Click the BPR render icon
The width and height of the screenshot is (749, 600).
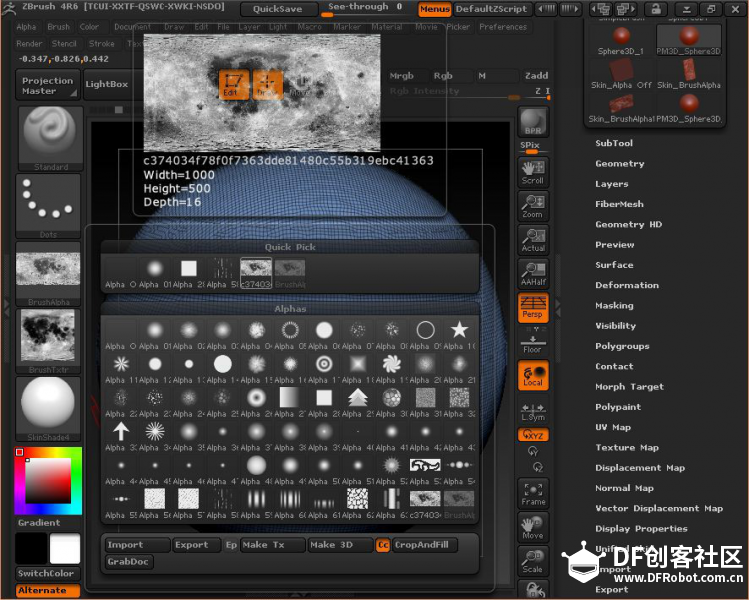point(533,122)
